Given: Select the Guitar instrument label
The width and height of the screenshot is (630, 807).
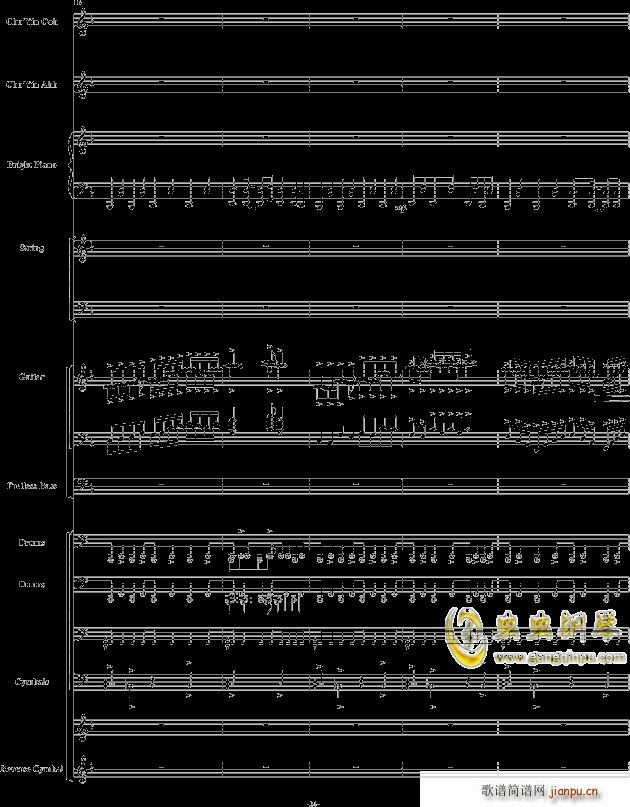Looking at the screenshot, I should tap(31, 377).
